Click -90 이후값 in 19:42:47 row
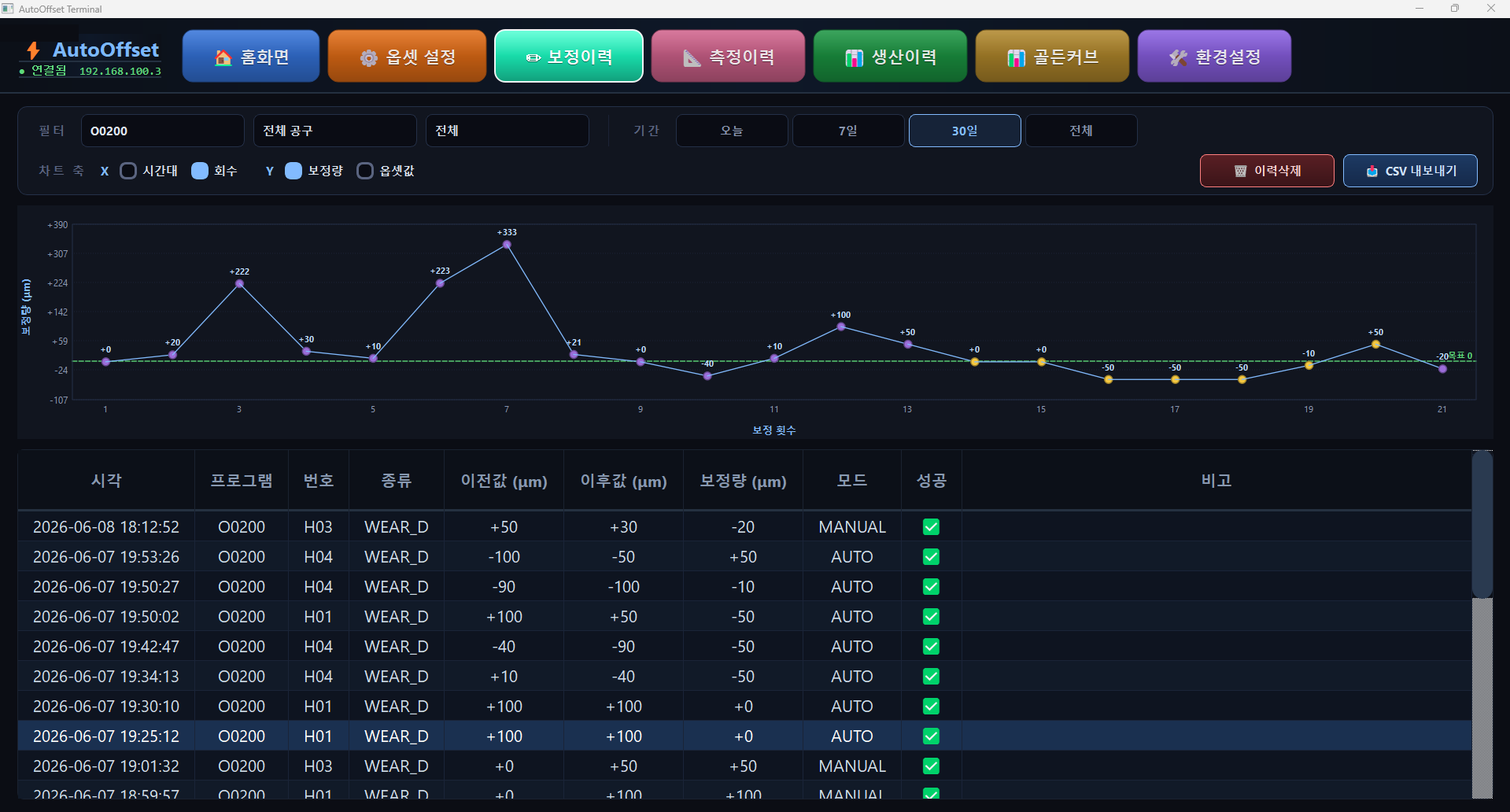1510x812 pixels. point(624,647)
